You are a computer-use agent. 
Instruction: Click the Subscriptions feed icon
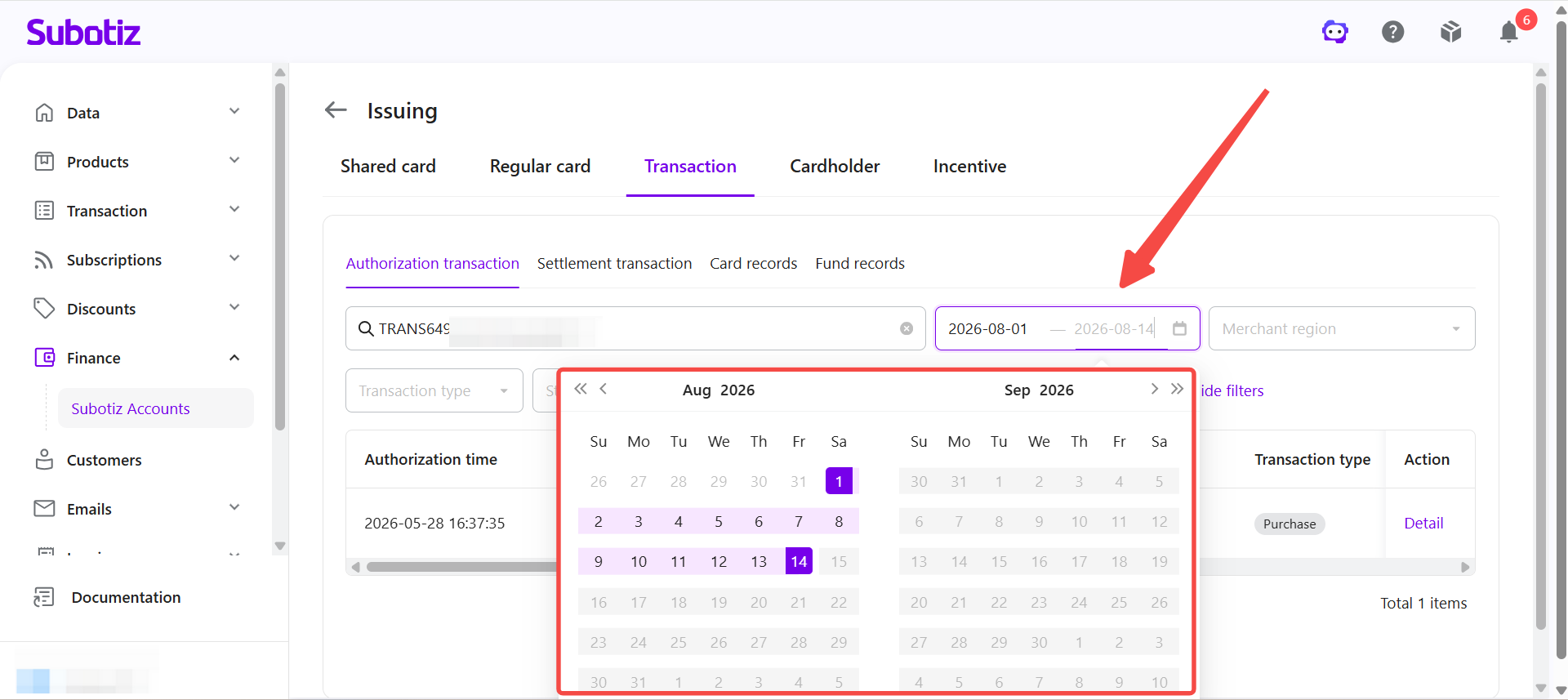coord(44,260)
